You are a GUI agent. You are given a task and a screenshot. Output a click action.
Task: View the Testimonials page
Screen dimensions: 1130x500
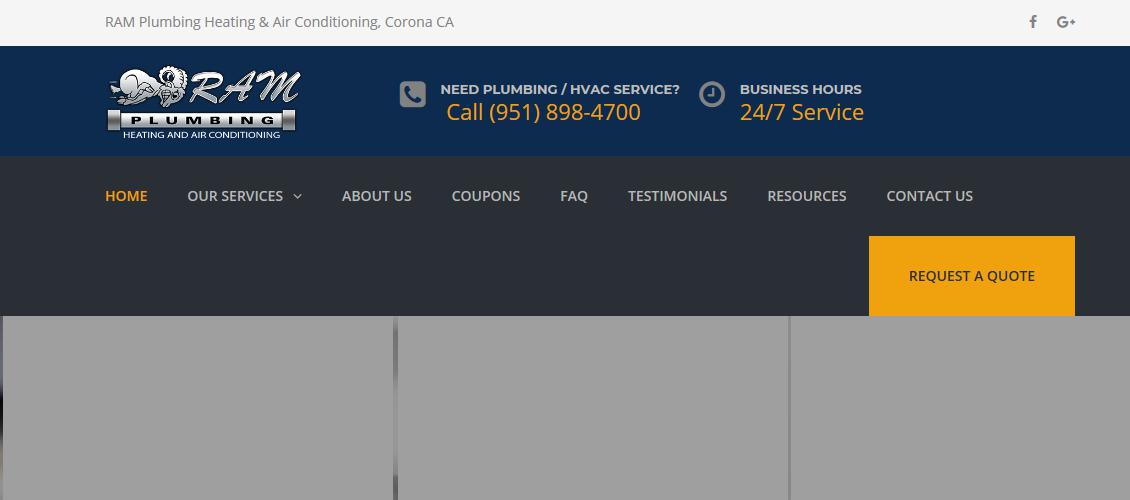[677, 196]
